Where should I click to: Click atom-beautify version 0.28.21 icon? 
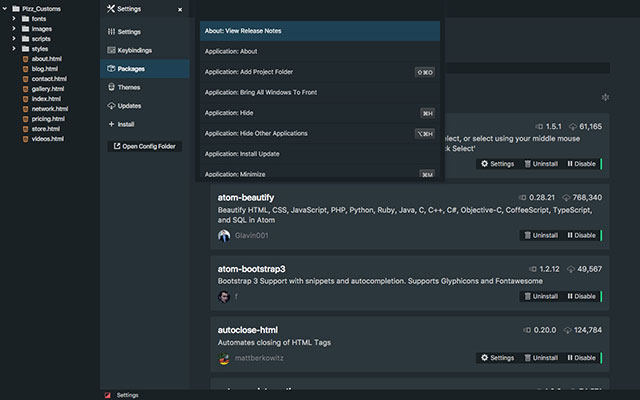522,198
